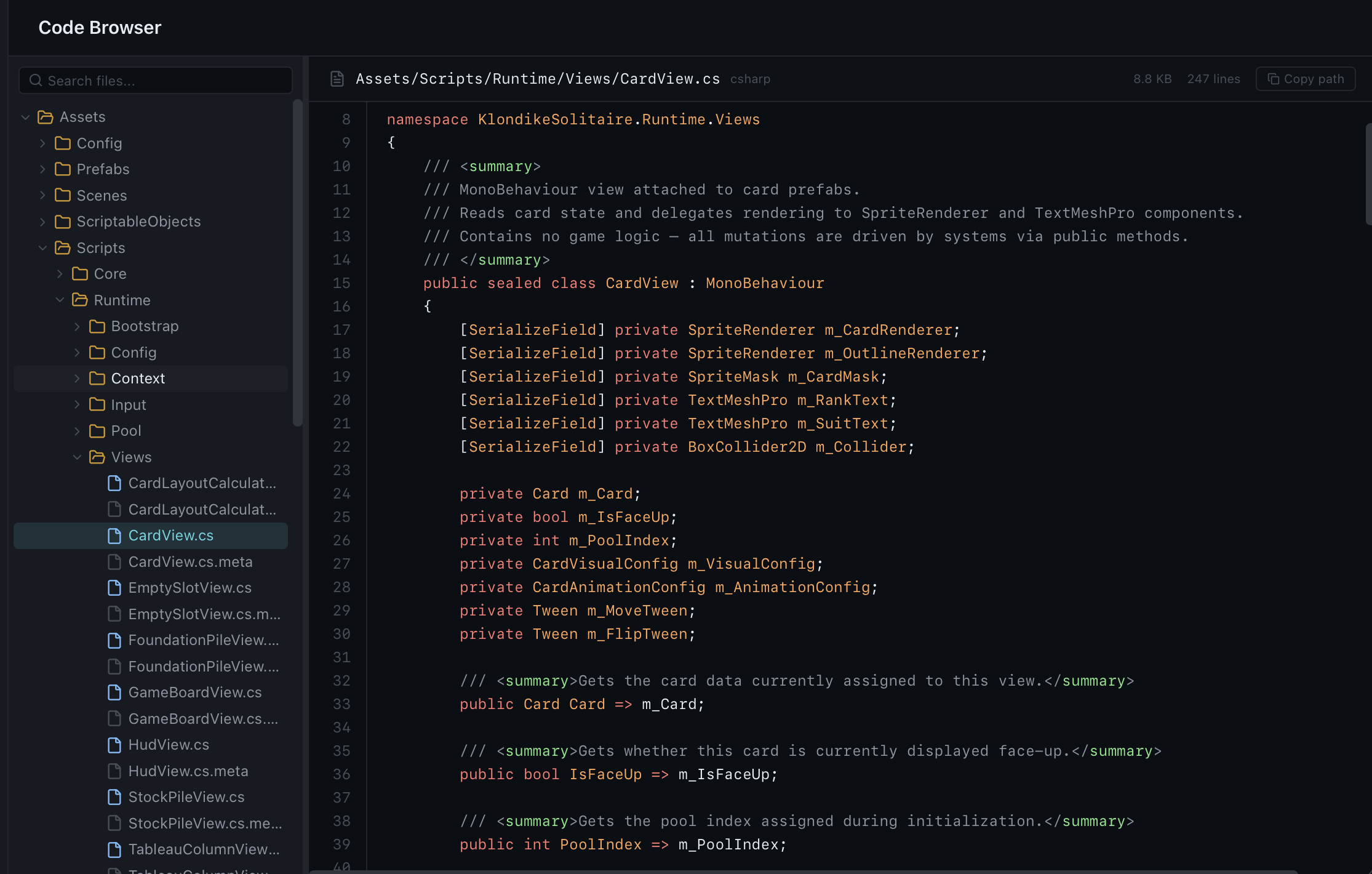Click the folder icon beside Scripts

(64, 247)
